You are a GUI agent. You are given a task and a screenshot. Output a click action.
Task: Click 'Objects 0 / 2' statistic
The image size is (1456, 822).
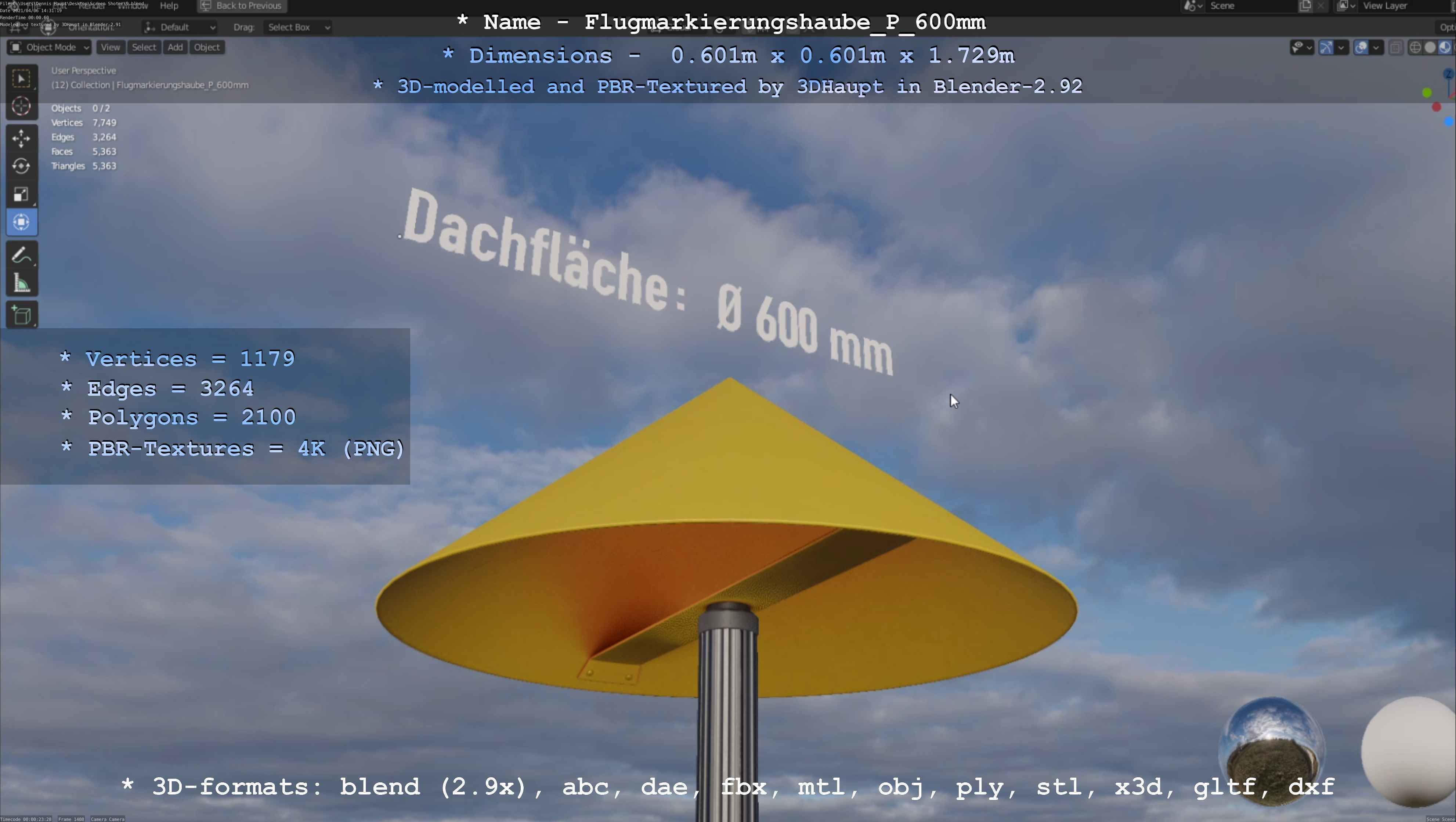click(x=80, y=108)
